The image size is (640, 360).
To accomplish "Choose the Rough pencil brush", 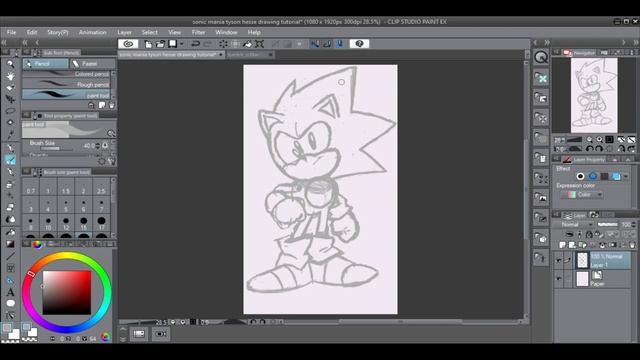I will (66, 84).
